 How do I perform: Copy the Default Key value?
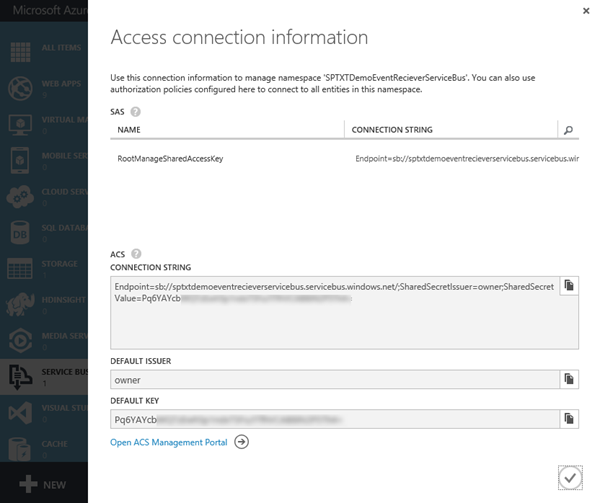coord(568,419)
